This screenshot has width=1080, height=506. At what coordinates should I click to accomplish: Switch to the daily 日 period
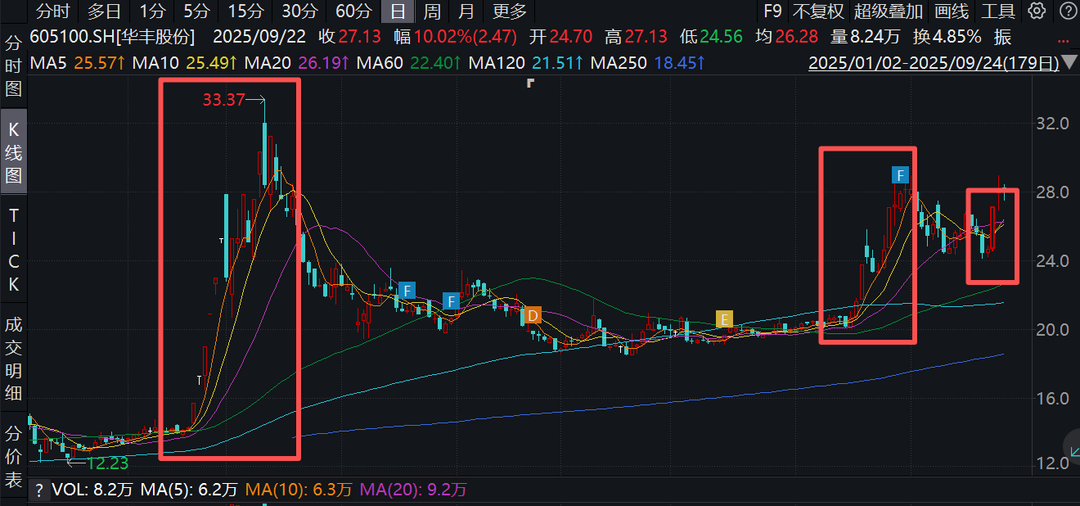point(398,12)
